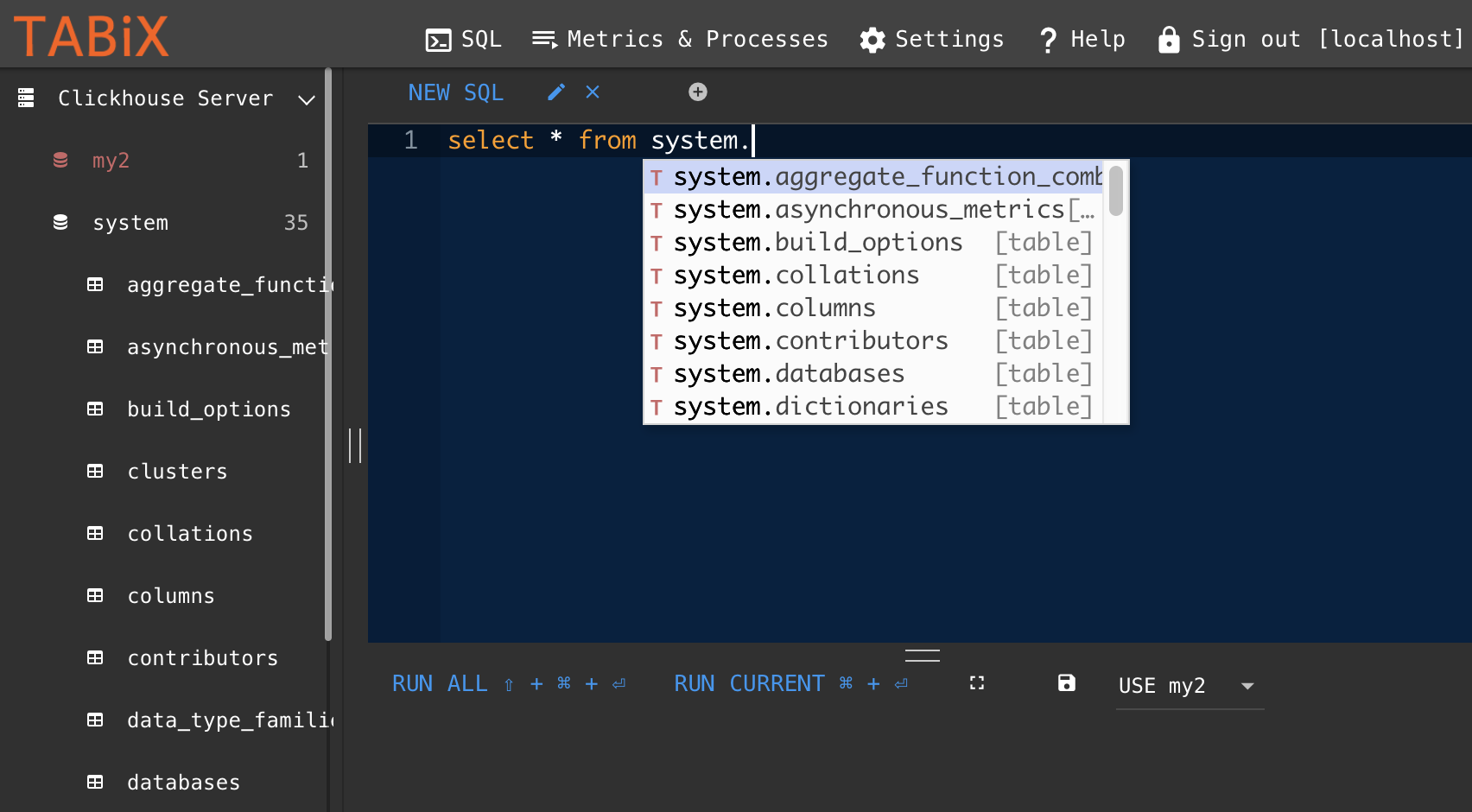The width and height of the screenshot is (1472, 812).
Task: Choose system.aggregate_function_comb autocomplete suggestion
Action: 874,177
